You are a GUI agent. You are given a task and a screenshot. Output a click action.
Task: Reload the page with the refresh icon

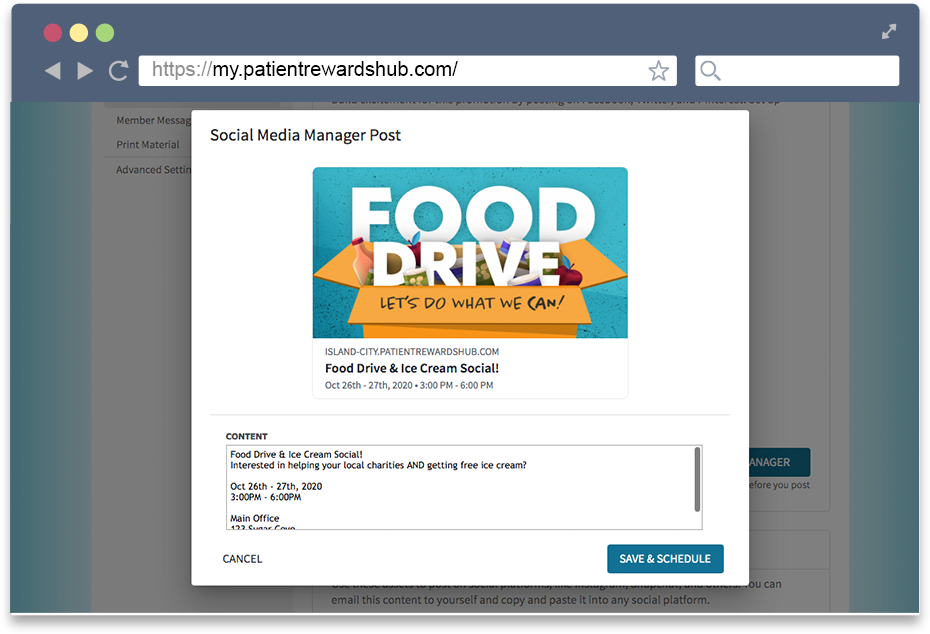point(119,71)
